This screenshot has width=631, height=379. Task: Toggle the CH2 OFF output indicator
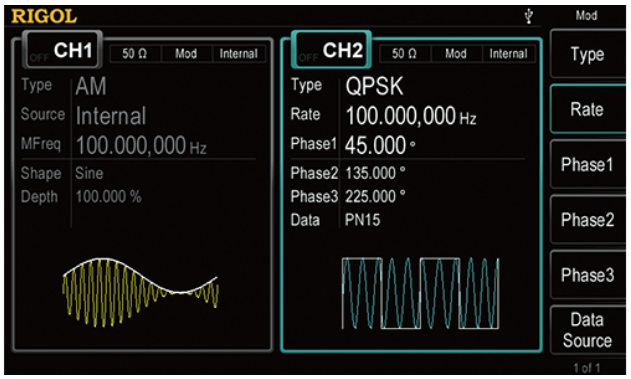click(308, 58)
